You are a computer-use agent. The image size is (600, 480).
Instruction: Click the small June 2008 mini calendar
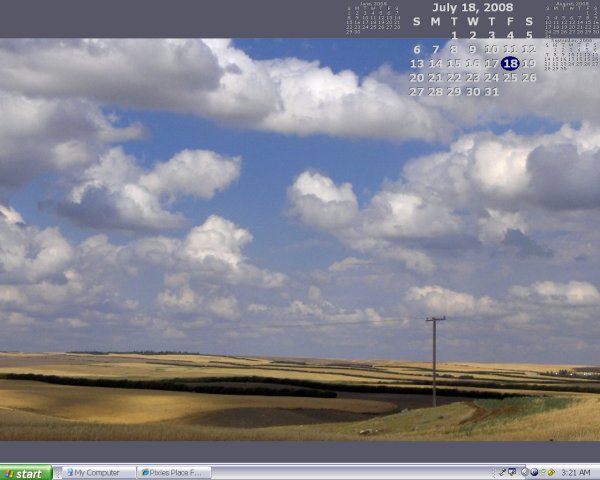coord(372,19)
